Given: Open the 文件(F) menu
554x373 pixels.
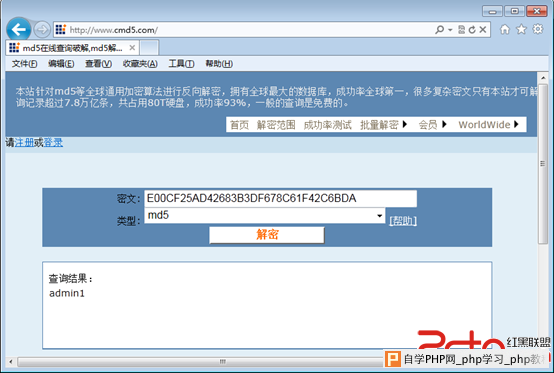Looking at the screenshot, I should [x=24, y=64].
